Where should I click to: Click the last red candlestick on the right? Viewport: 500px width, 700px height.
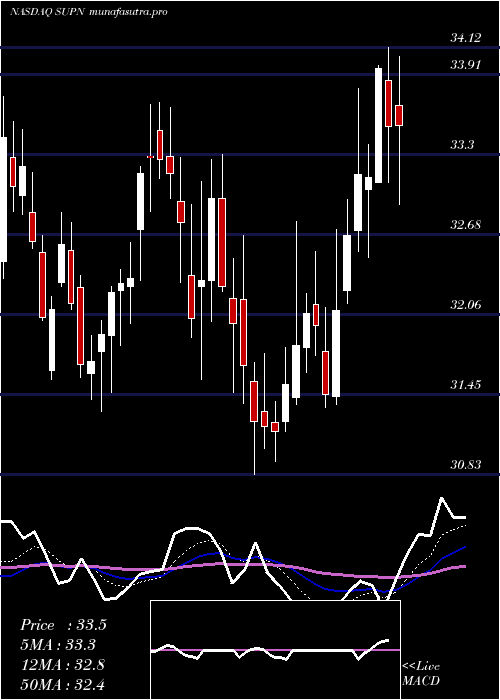(399, 116)
